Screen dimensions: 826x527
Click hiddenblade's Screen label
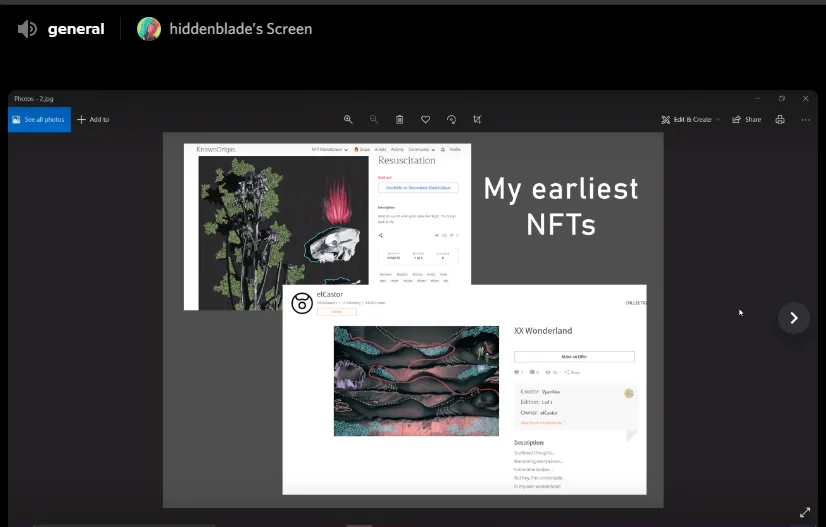click(x=241, y=29)
